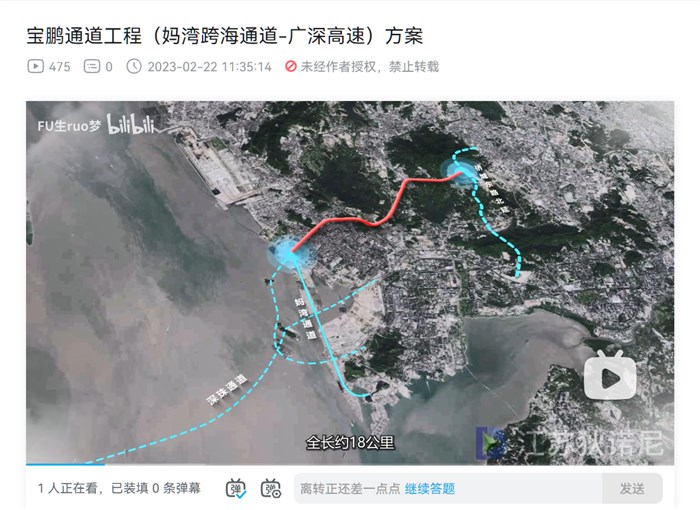Click the red no-repost prohibition icon
Image resolution: width=700 pixels, height=510 pixels.
coord(291,67)
